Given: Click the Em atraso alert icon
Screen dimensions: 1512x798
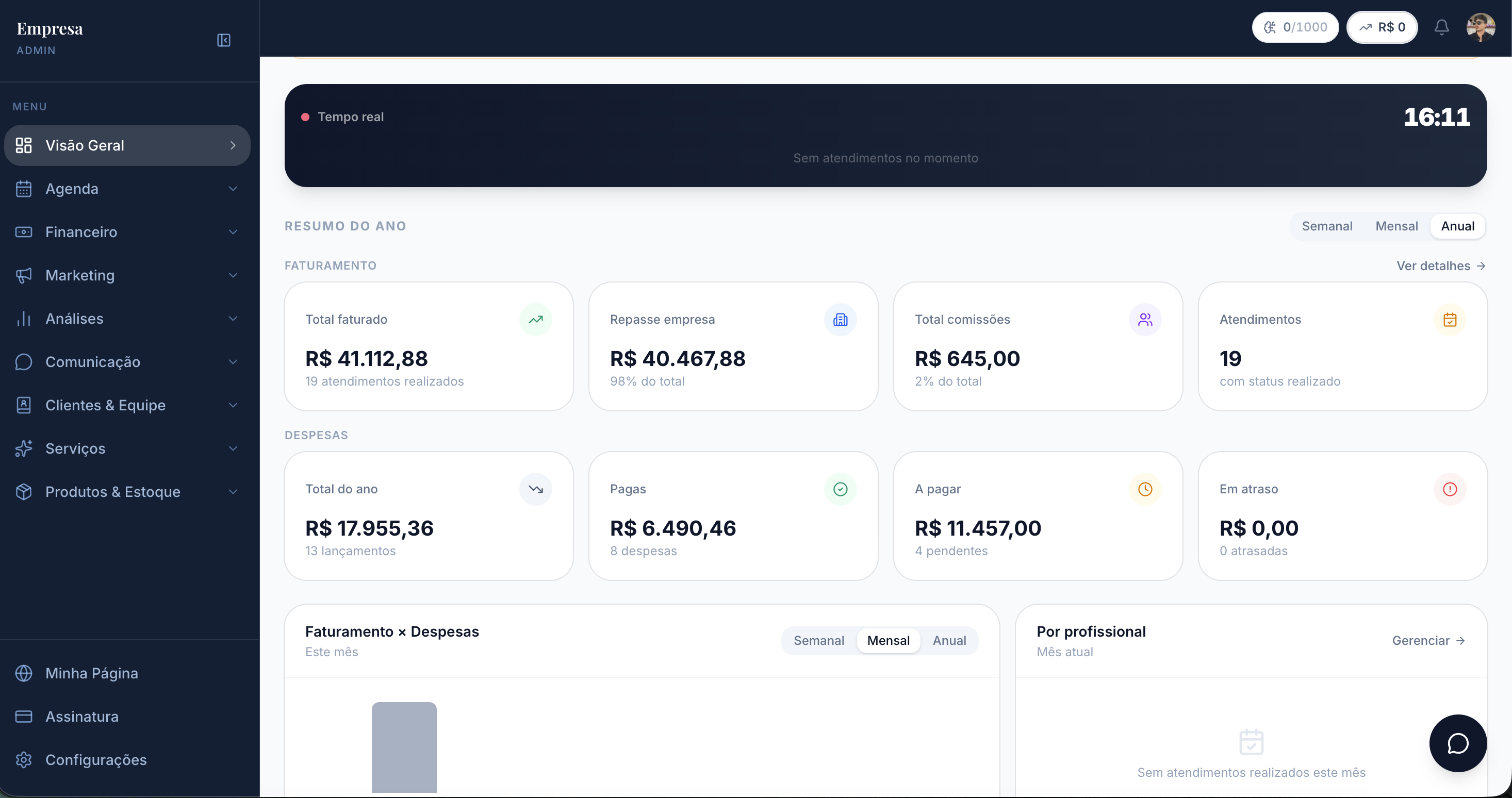Looking at the screenshot, I should 1450,489.
